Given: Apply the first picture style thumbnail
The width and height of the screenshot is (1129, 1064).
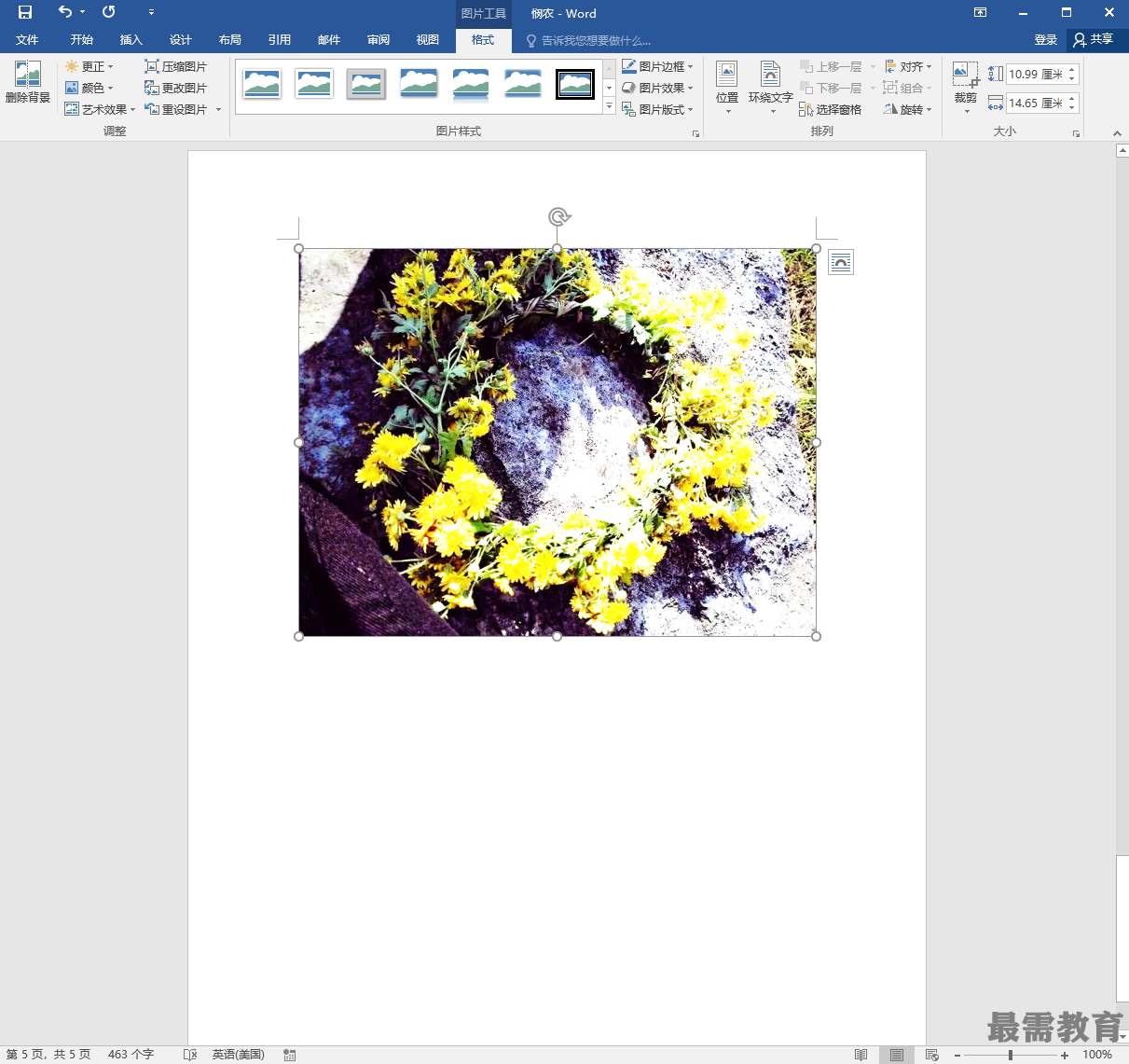Looking at the screenshot, I should pos(262,84).
